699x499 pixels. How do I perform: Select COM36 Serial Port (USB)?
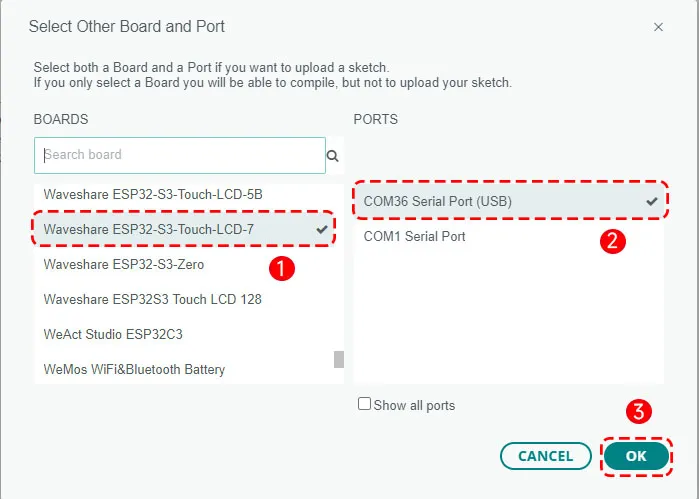point(437,201)
